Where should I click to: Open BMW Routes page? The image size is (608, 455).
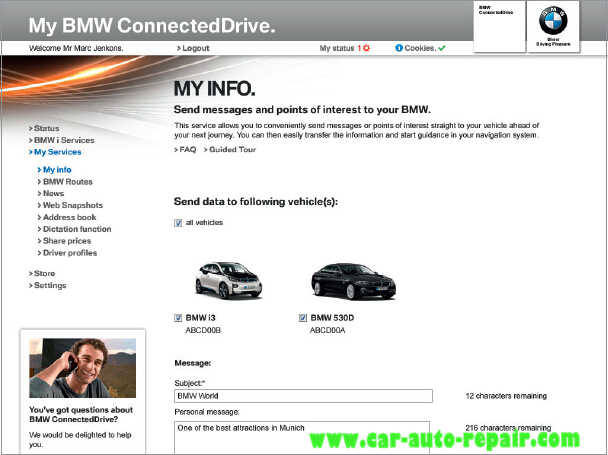tap(65, 182)
